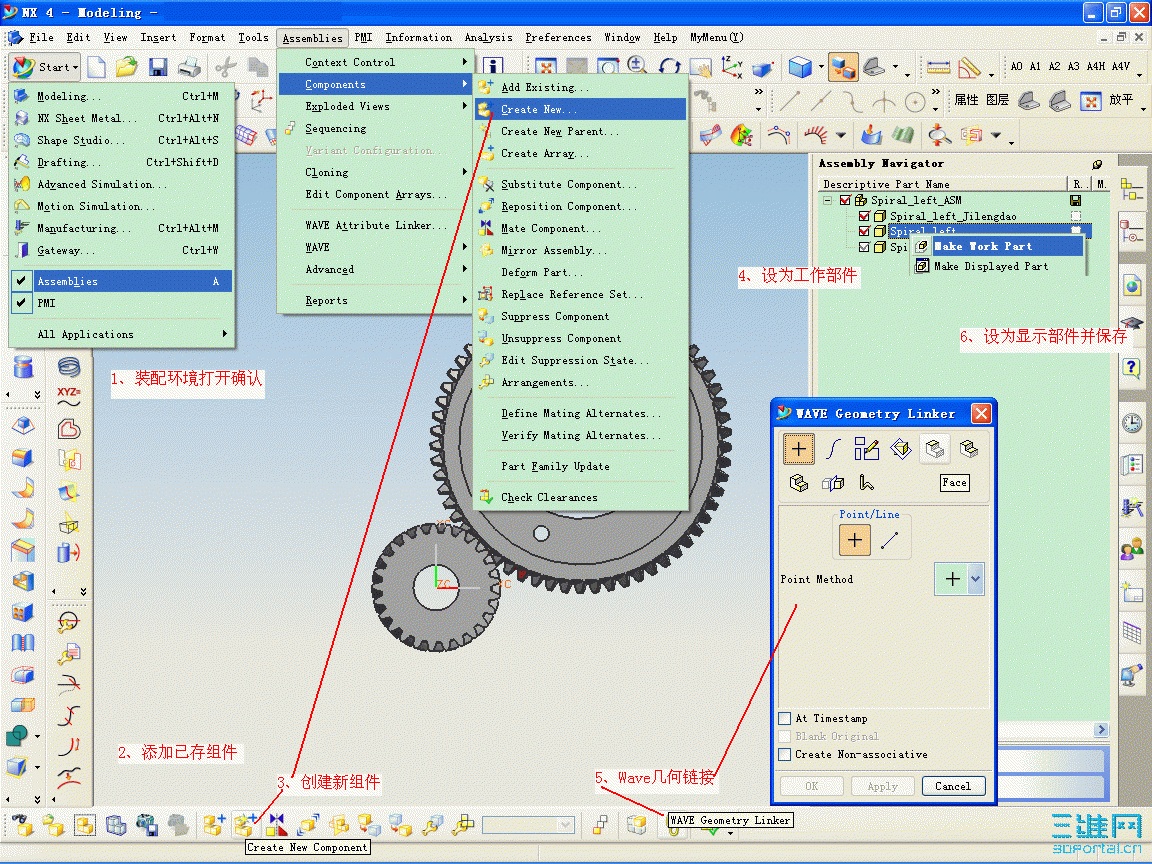This screenshot has width=1152, height=864.
Task: Choose Modeling... from the Start menu
Action: click(x=120, y=96)
